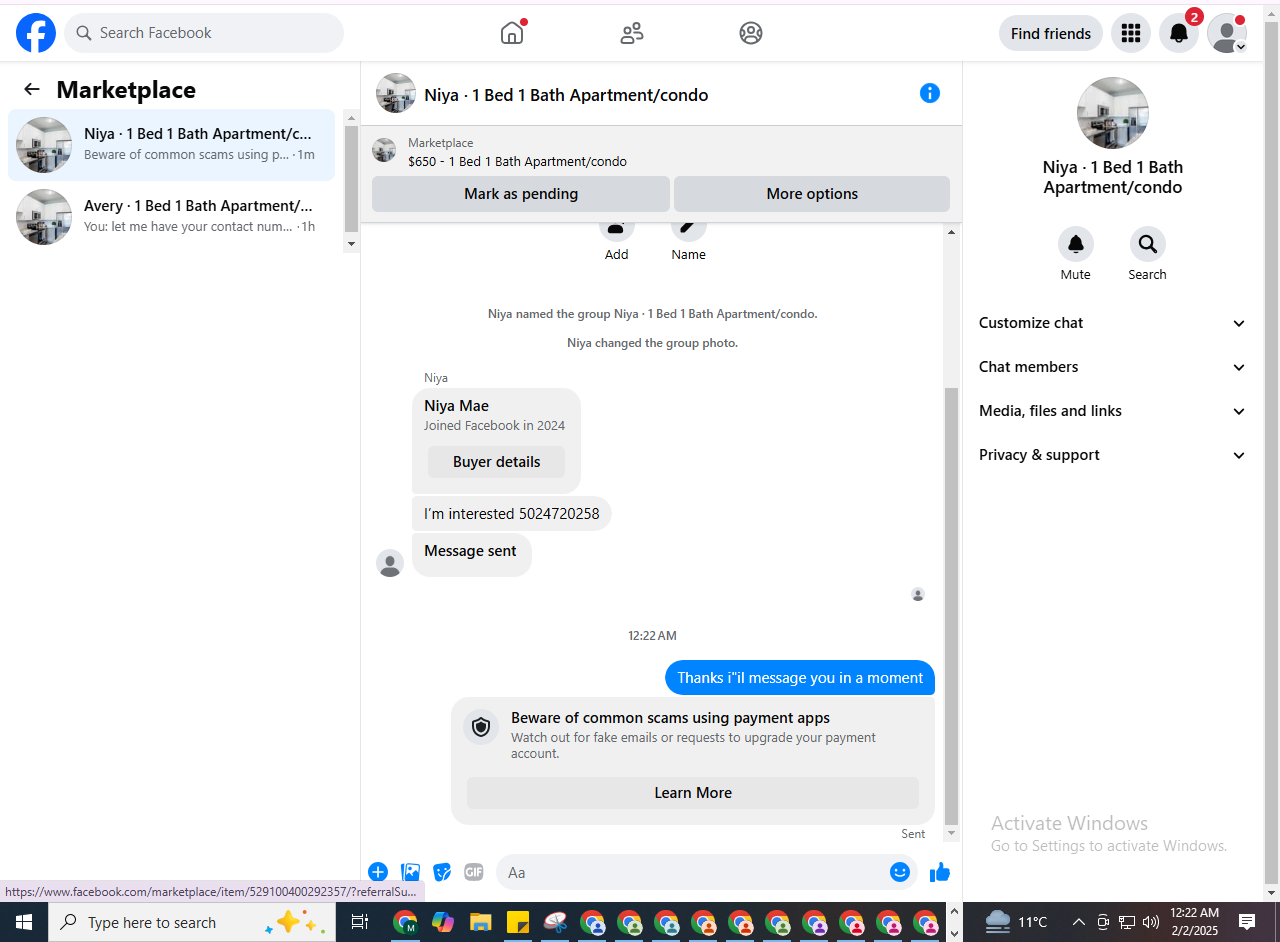Click the Windows taskbar search box

[190, 922]
